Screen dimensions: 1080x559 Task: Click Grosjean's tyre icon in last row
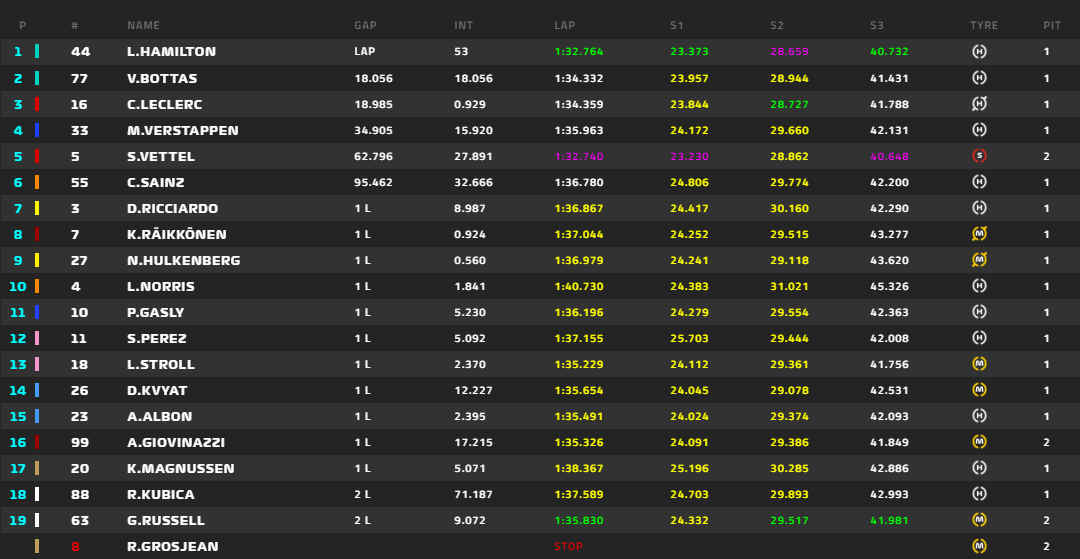[x=979, y=546]
